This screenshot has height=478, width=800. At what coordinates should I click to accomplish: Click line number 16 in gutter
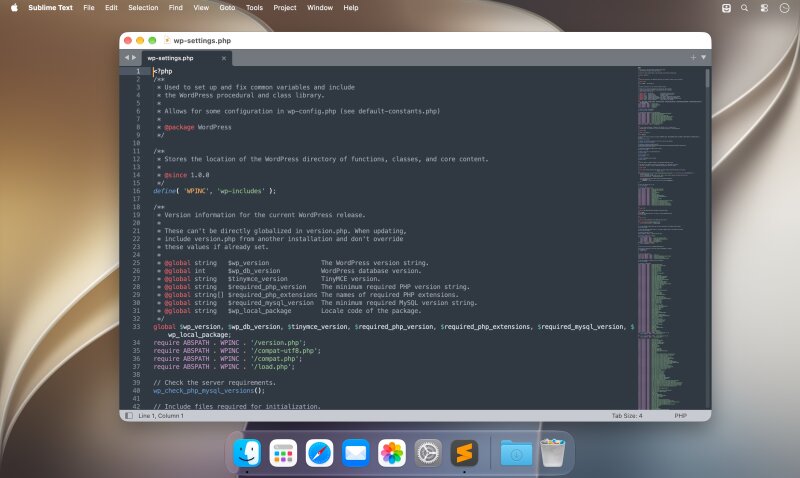click(x=136, y=191)
